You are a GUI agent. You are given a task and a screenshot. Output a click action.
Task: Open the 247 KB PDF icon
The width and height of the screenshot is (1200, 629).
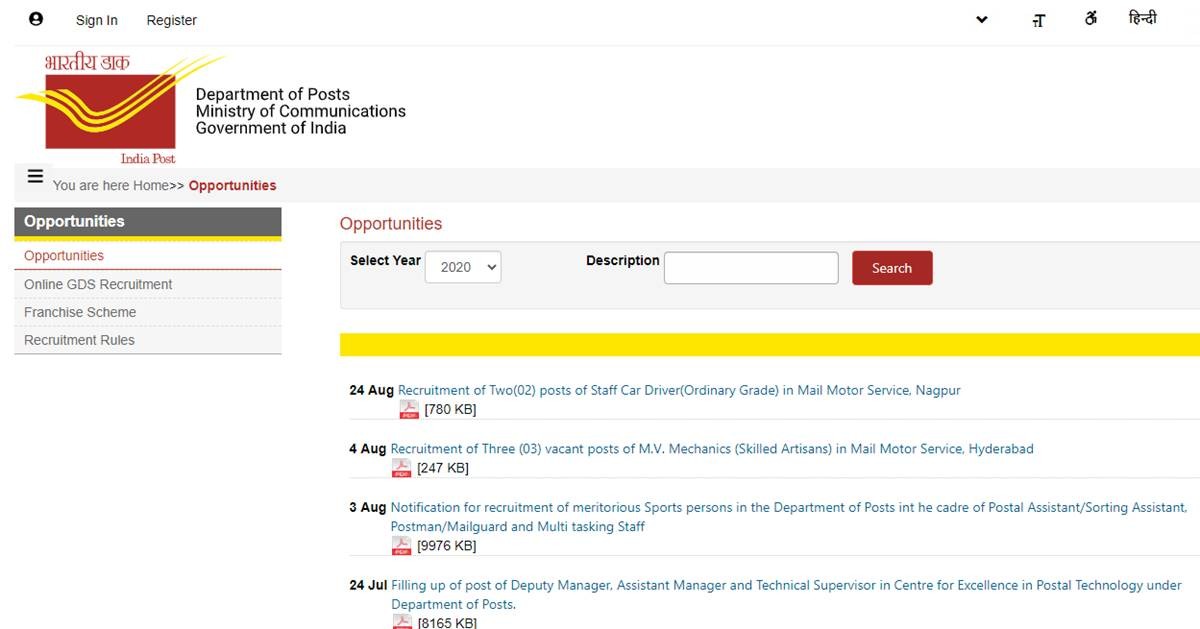point(401,468)
